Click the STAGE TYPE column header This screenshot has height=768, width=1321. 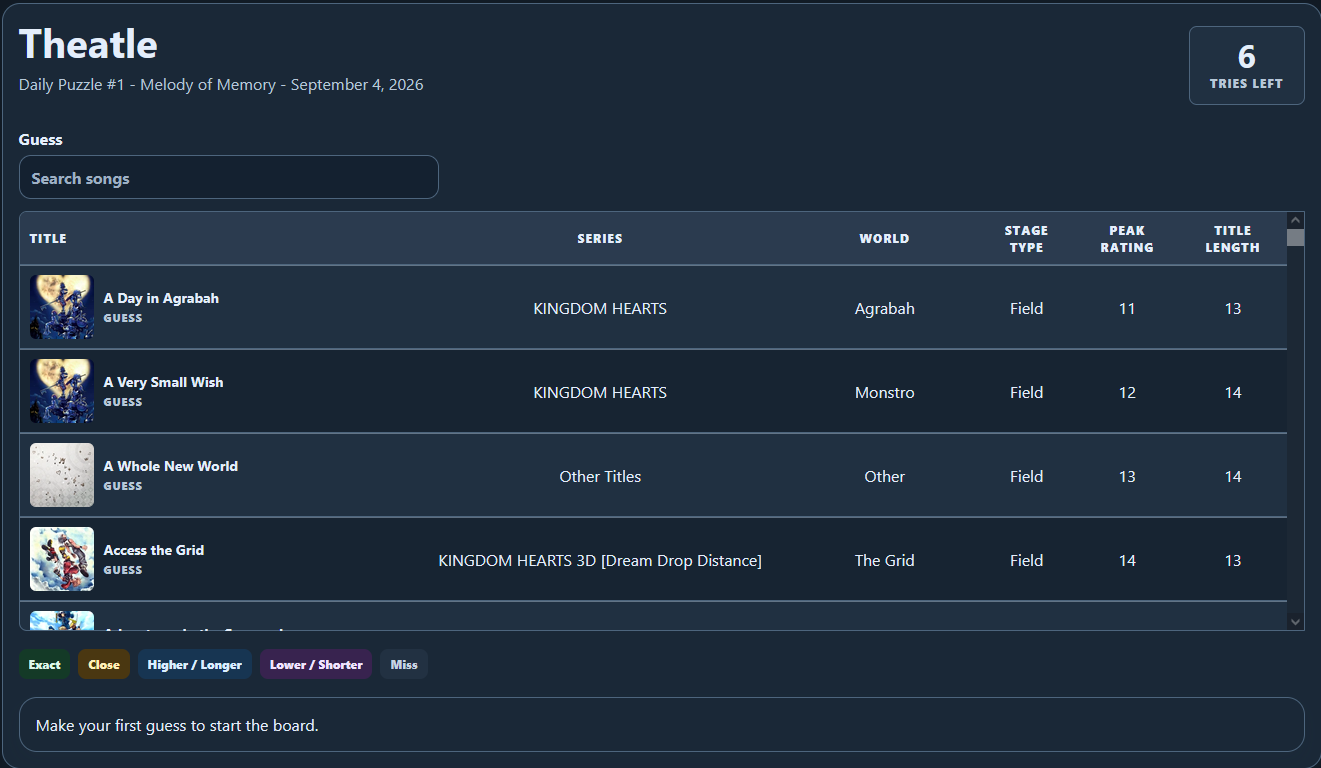1026,239
